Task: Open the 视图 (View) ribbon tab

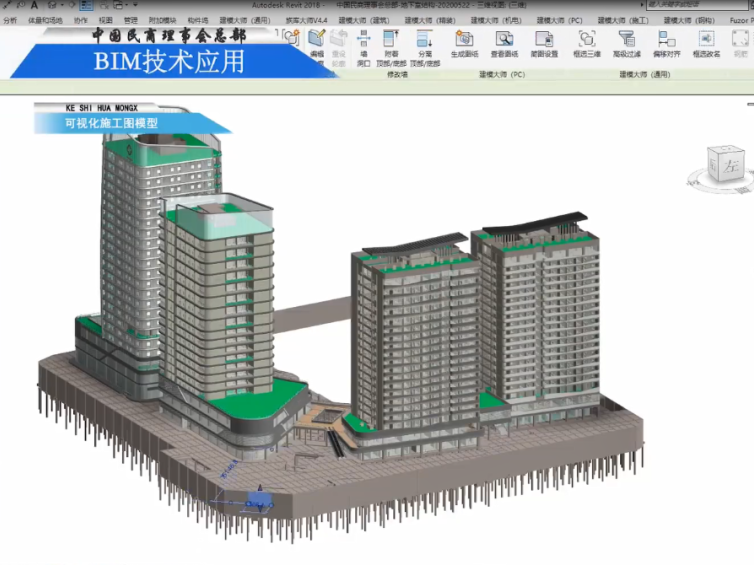Action: [x=105, y=19]
